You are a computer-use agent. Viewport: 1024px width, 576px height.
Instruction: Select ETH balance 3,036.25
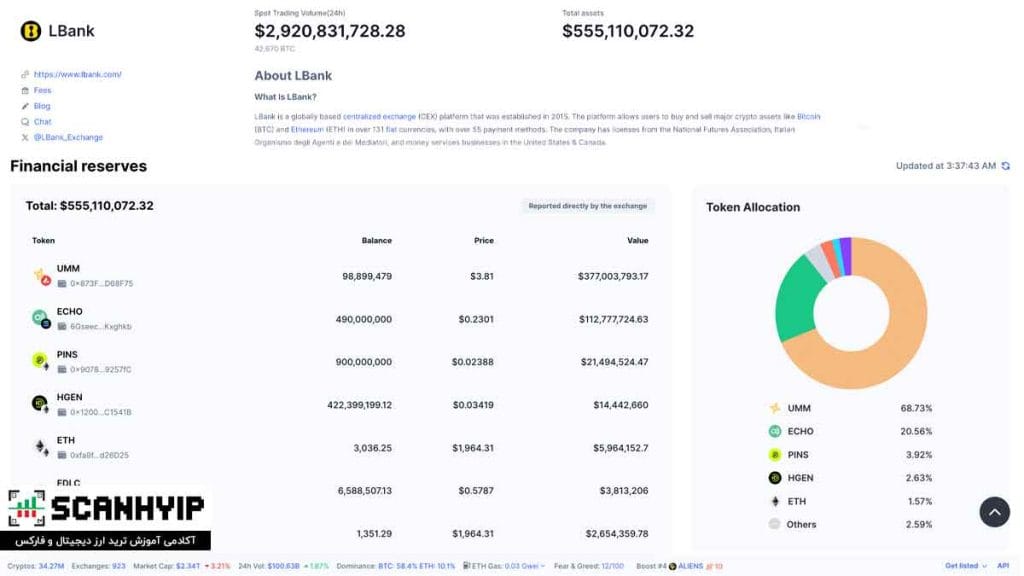[x=373, y=448]
